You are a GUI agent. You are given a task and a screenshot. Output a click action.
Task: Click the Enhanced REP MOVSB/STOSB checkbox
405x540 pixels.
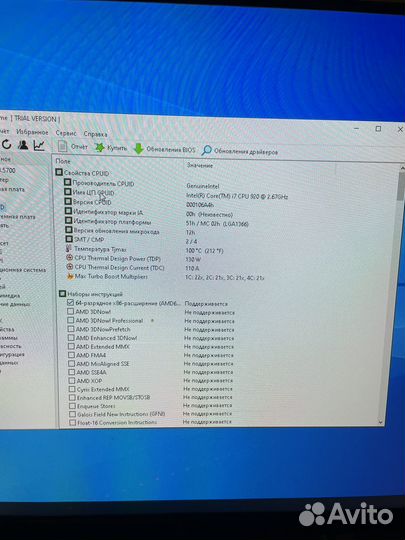(72, 397)
